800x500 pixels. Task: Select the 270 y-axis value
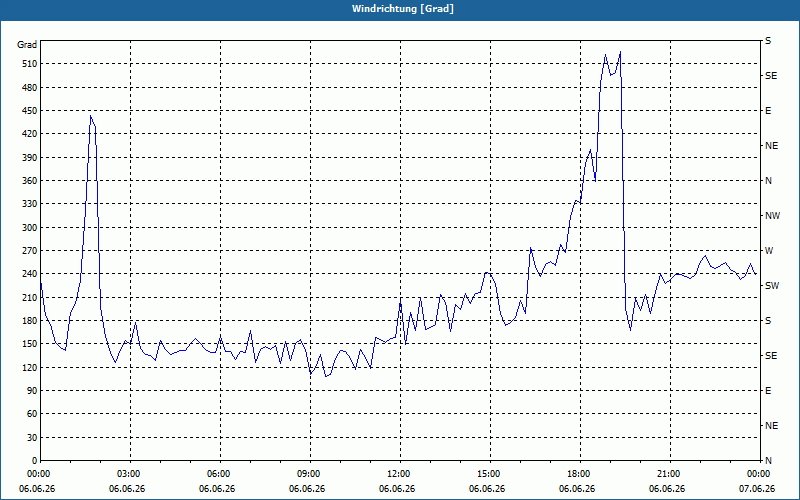[30, 251]
